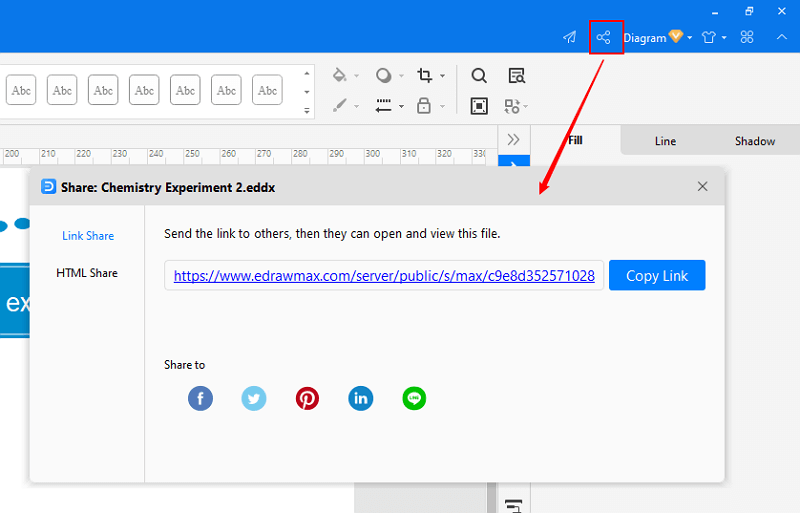Share to LinkedIn
800x513 pixels.
361,398
